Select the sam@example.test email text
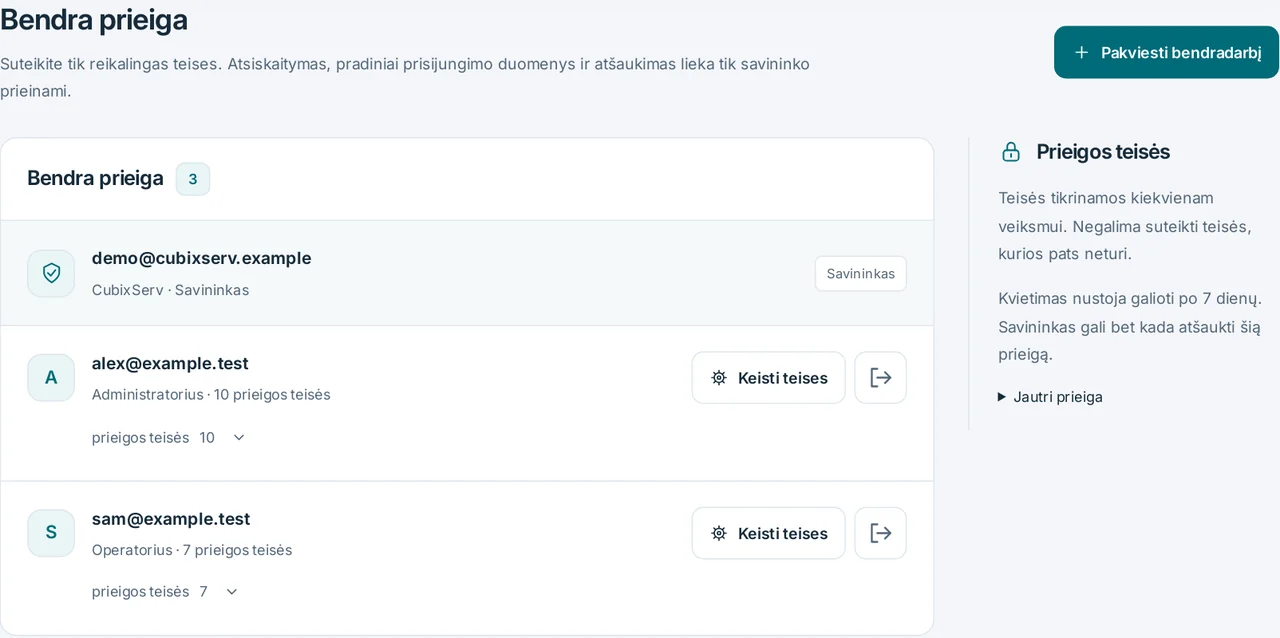The height and width of the screenshot is (638, 1280). [x=171, y=519]
